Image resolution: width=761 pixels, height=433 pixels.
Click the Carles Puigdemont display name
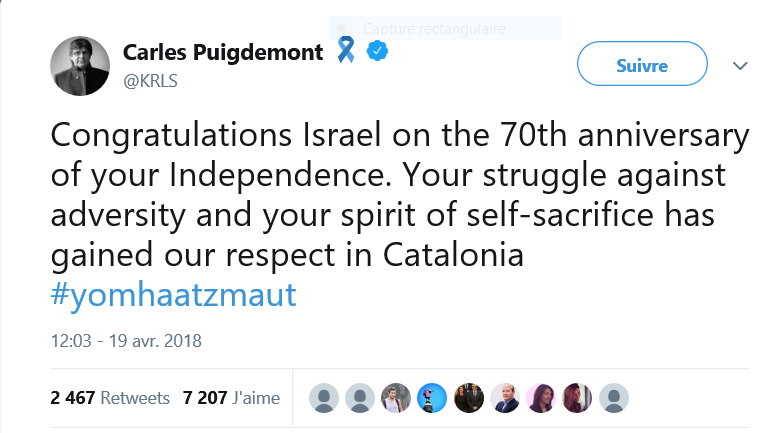[223, 52]
